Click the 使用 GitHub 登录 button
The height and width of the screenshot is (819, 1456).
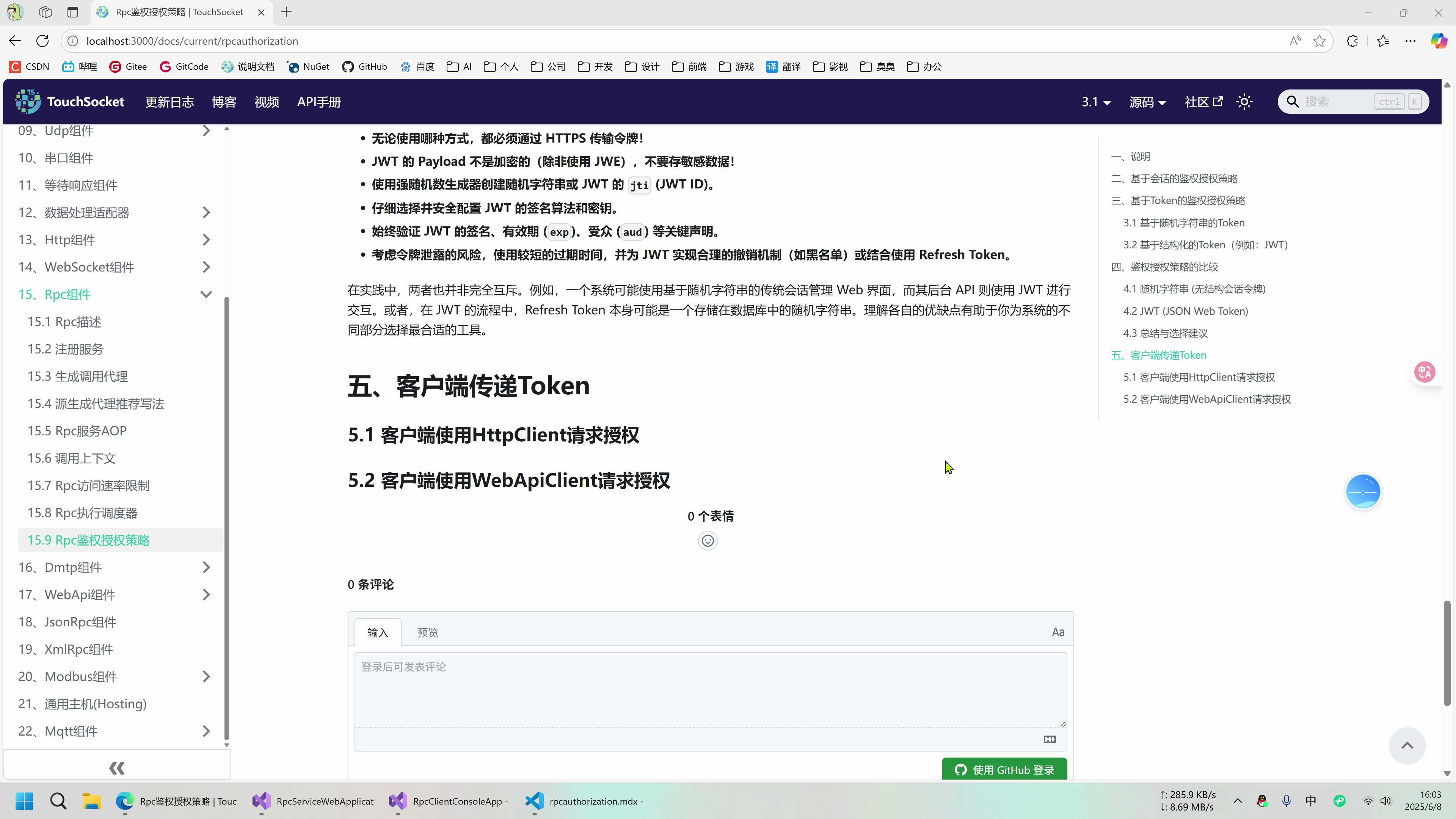[x=1004, y=770]
